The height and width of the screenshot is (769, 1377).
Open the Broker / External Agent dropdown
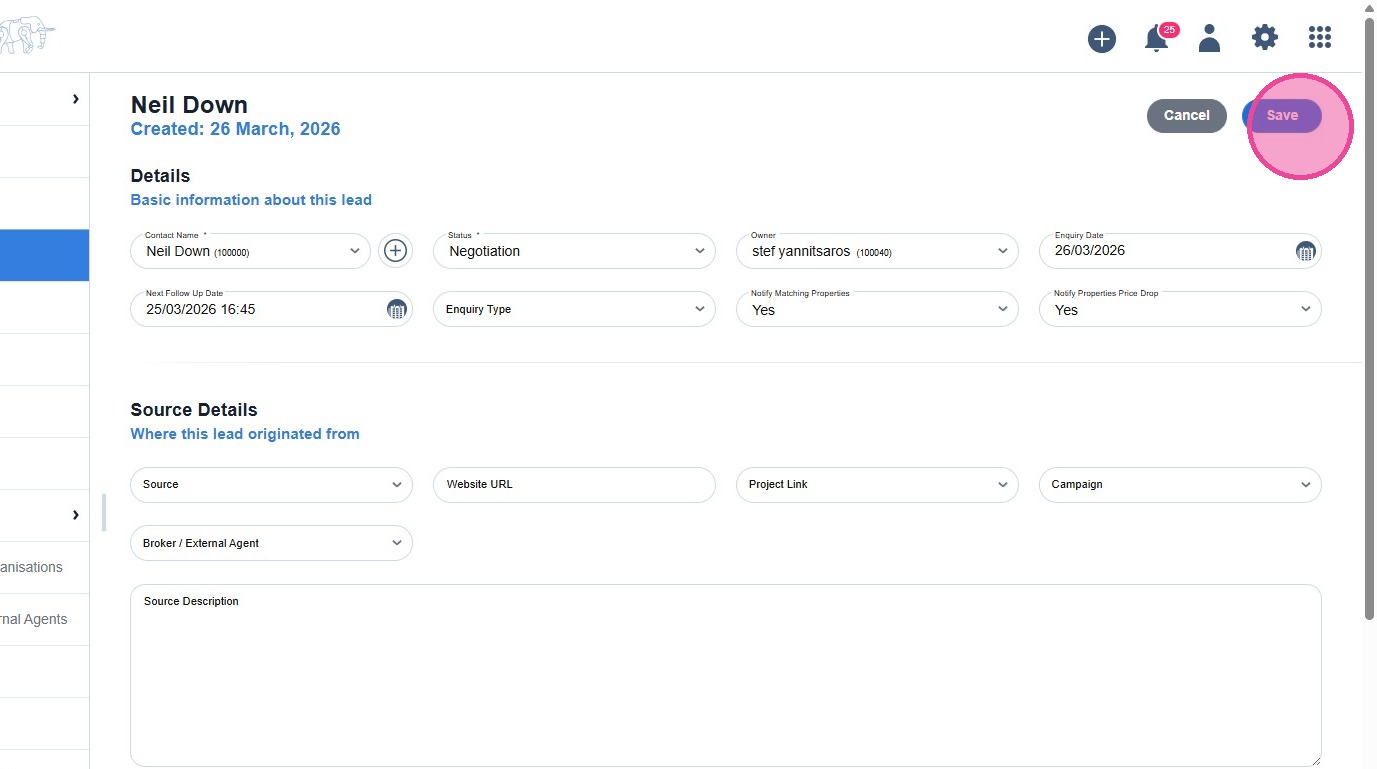(x=271, y=543)
